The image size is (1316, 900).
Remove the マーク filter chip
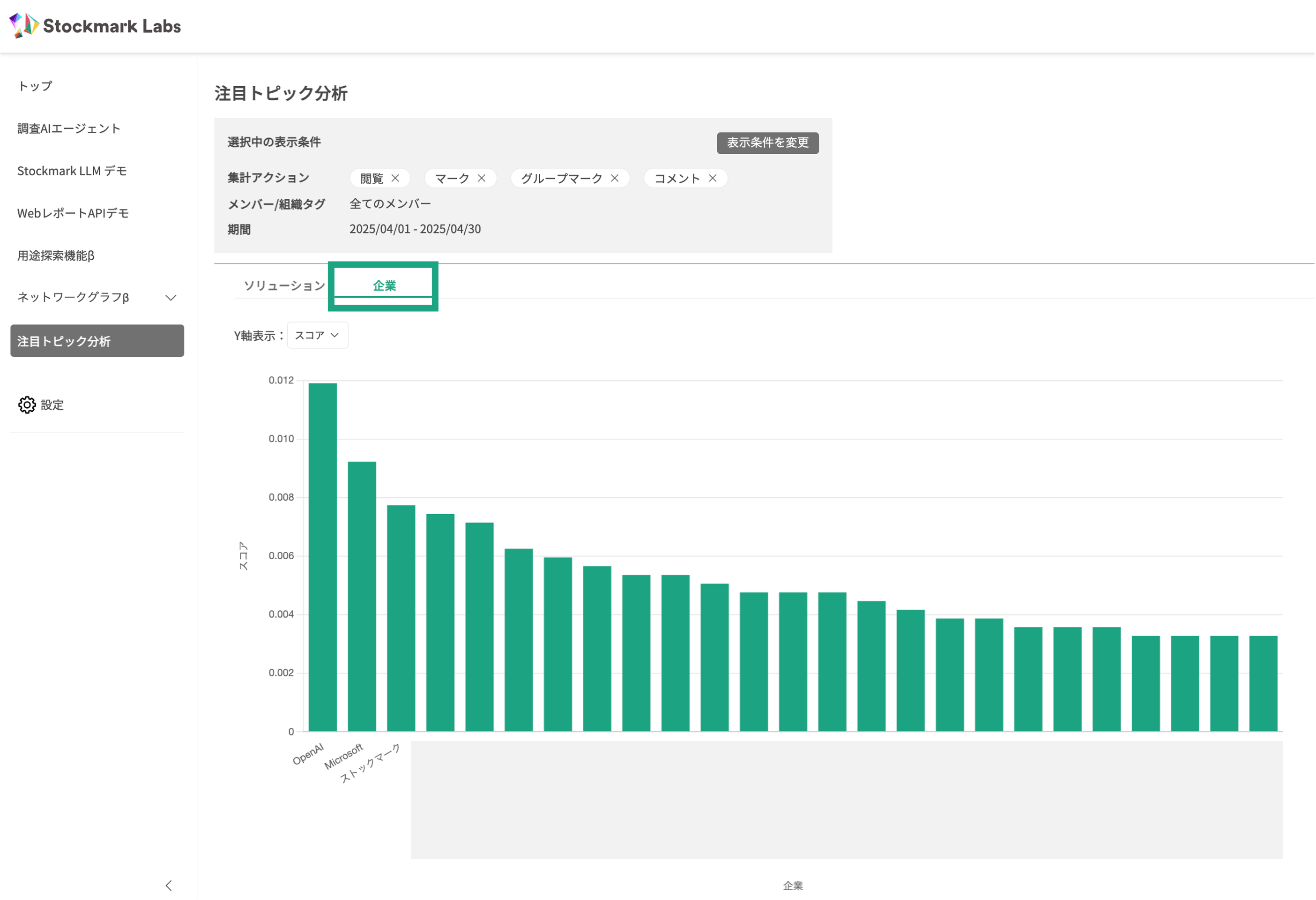coord(481,179)
